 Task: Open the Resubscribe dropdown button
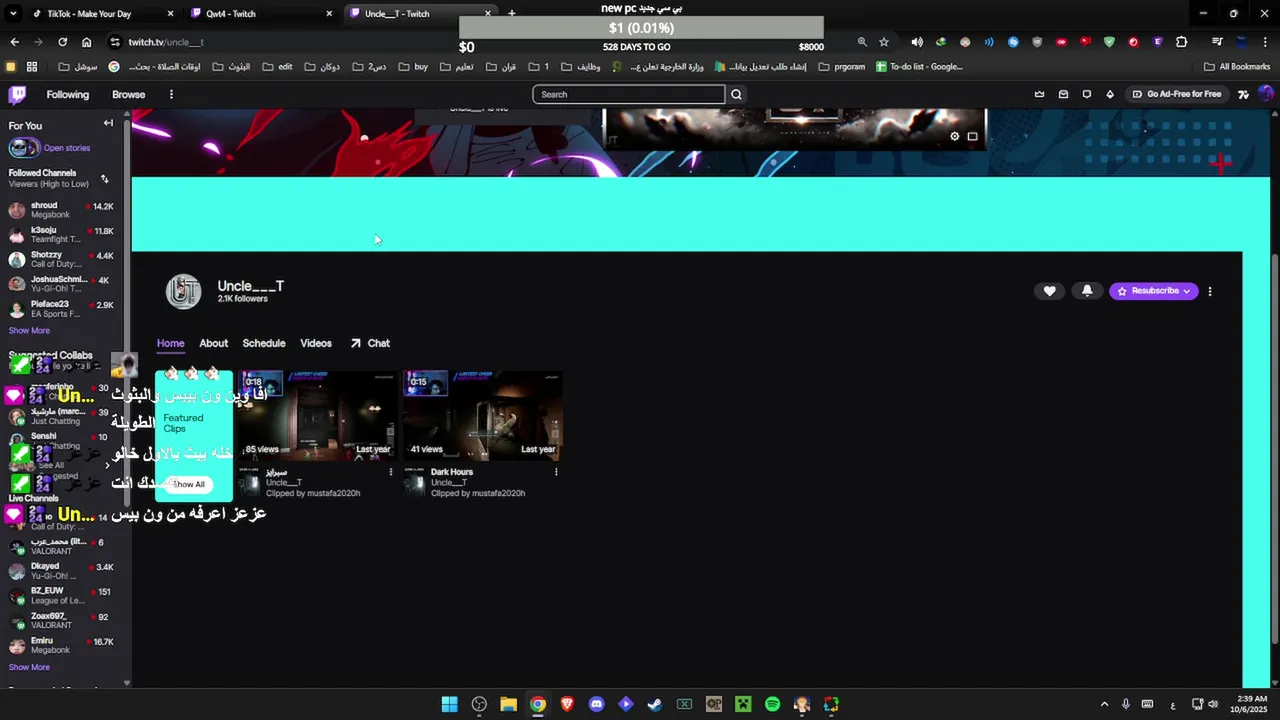click(x=1153, y=291)
